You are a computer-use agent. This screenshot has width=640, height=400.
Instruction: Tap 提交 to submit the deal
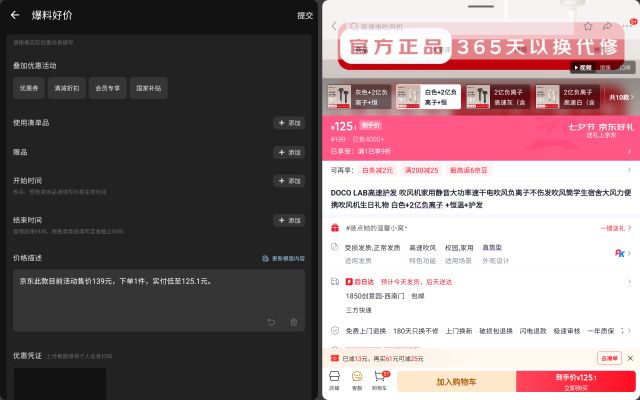(x=305, y=16)
